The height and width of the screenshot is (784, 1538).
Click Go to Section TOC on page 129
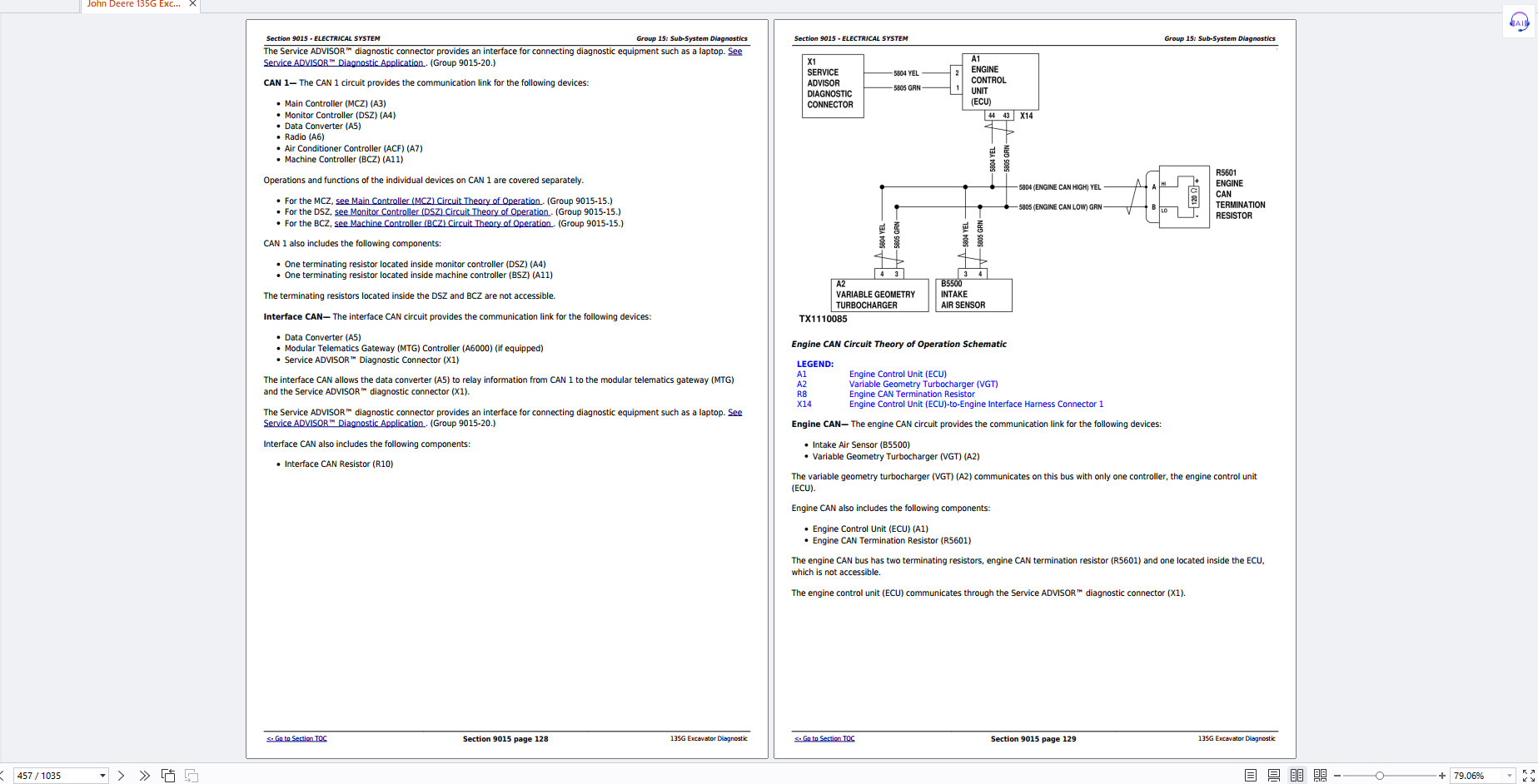pyautogui.click(x=824, y=738)
